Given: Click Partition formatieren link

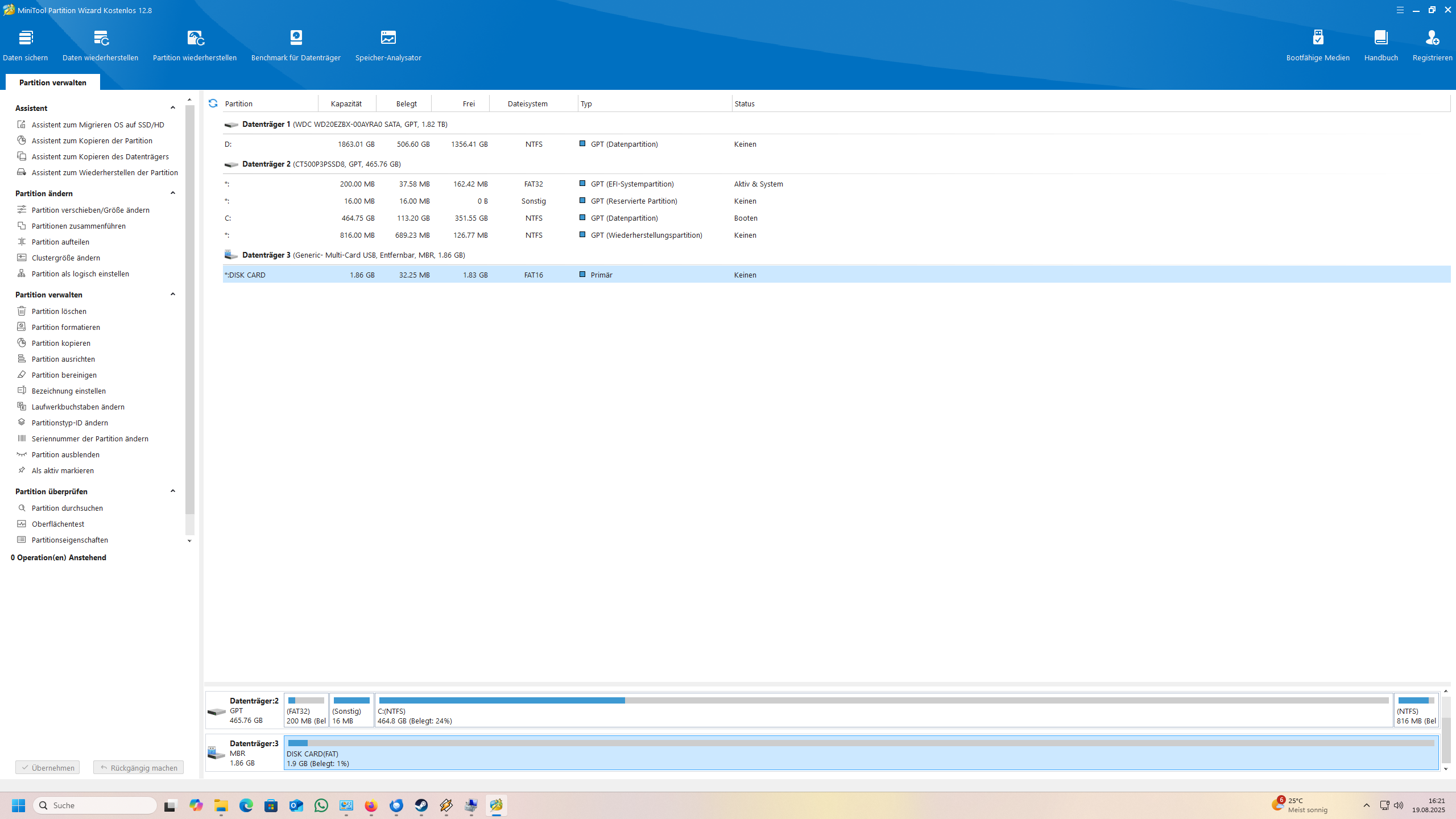Looking at the screenshot, I should coord(66,327).
